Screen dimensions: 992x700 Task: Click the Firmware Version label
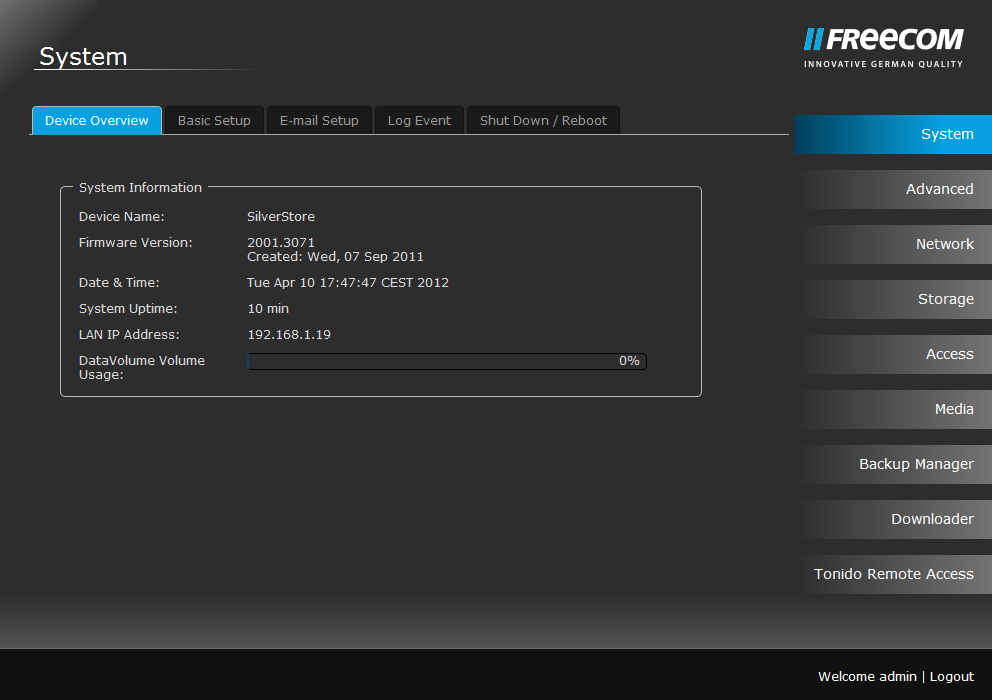click(135, 242)
